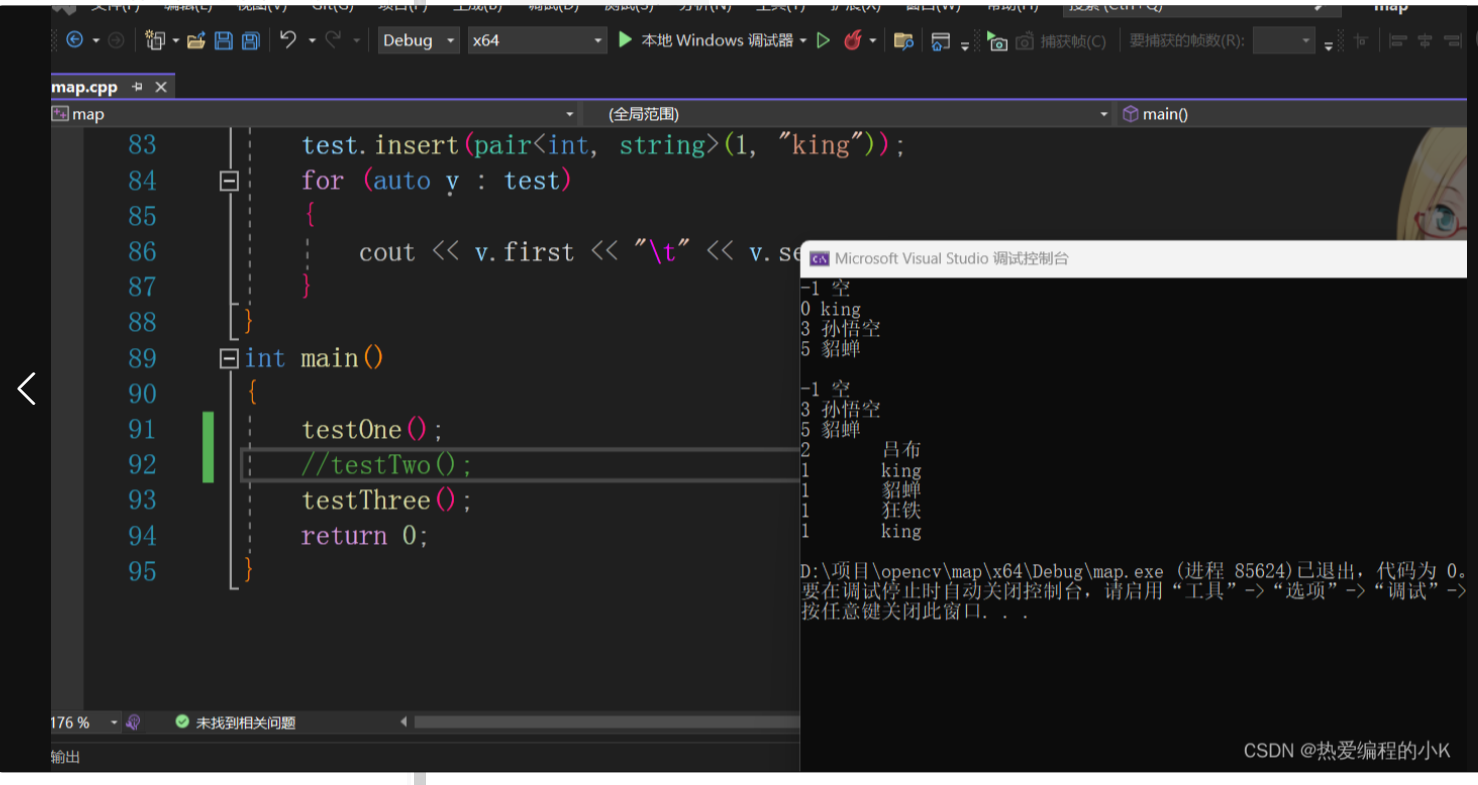Click the grayed Navigate Forward arrow
This screenshot has height=785, width=1478.
116,40
